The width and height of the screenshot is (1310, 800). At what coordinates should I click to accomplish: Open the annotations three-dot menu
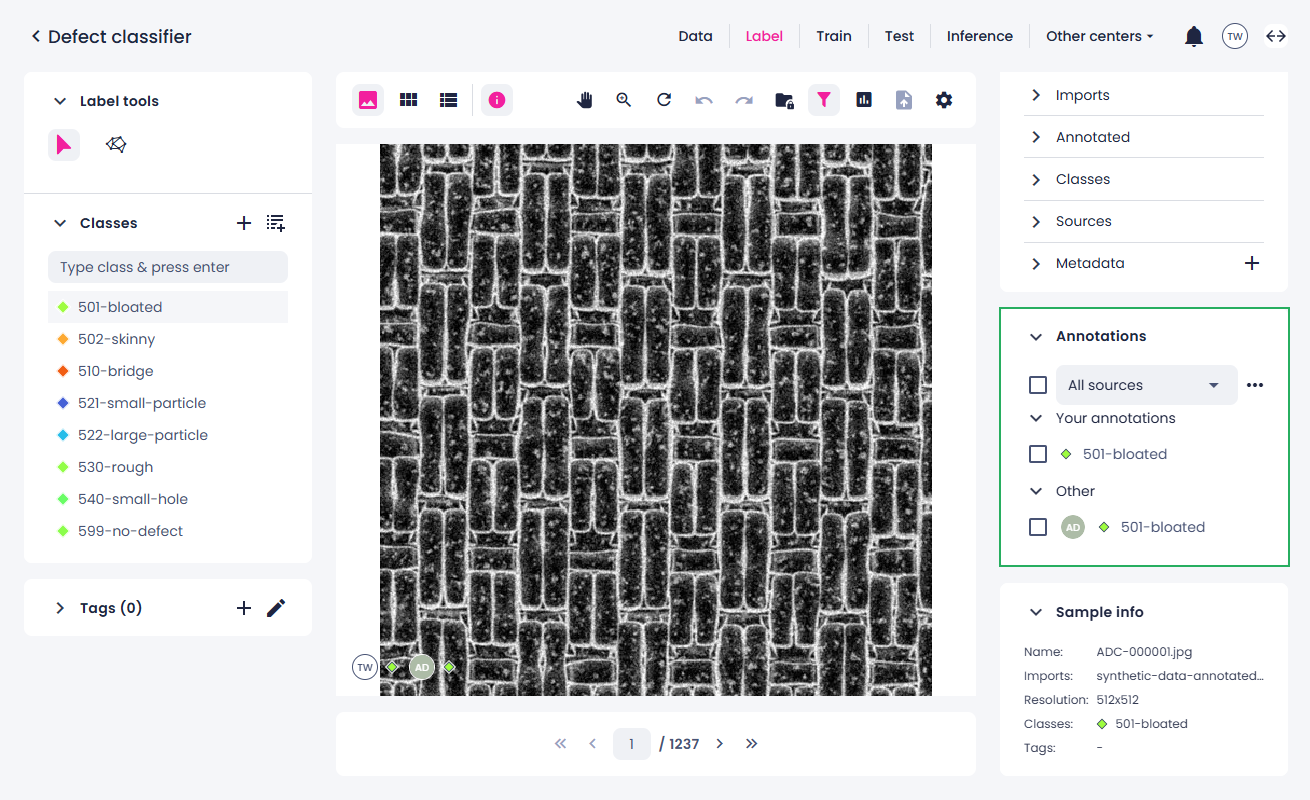tap(1255, 385)
